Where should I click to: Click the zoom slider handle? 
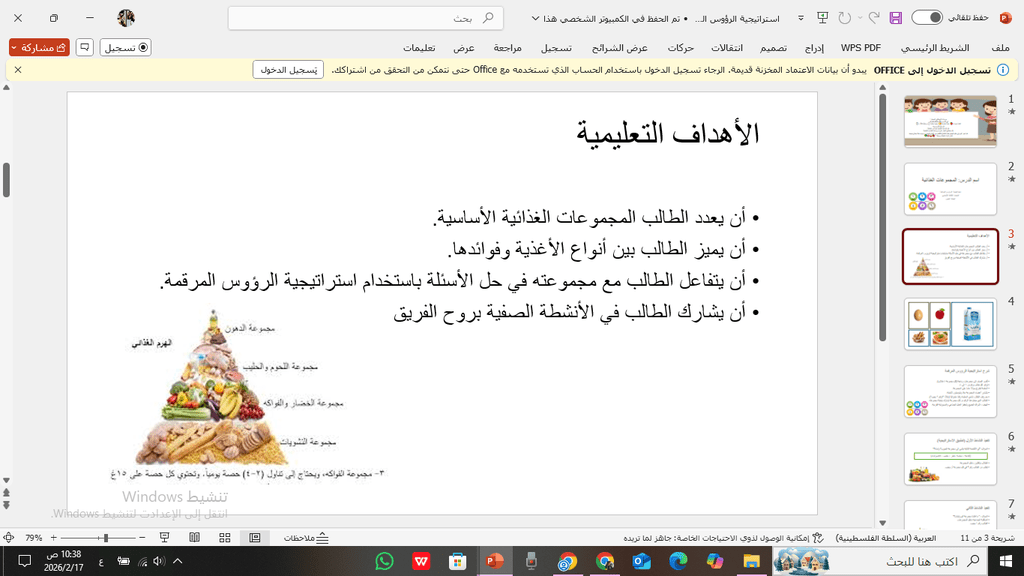tap(106, 537)
